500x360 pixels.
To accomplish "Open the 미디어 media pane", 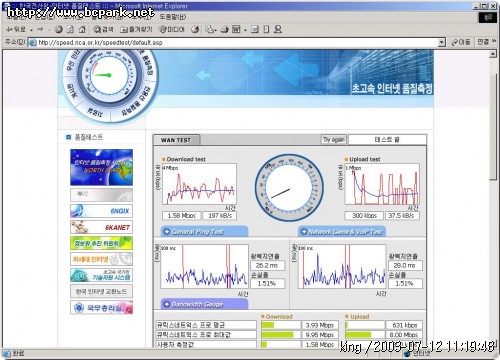I will [172, 30].
